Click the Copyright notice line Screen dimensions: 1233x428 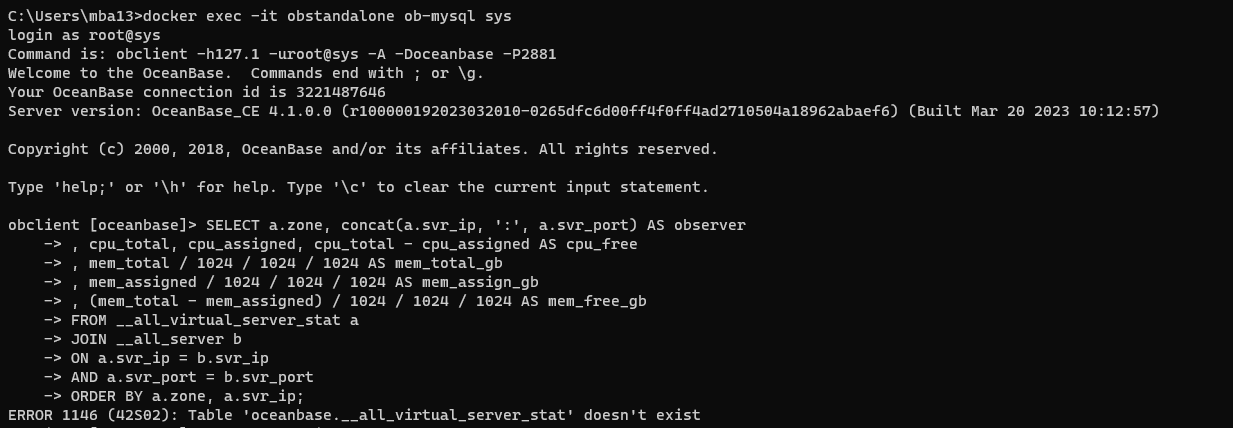pos(362,149)
